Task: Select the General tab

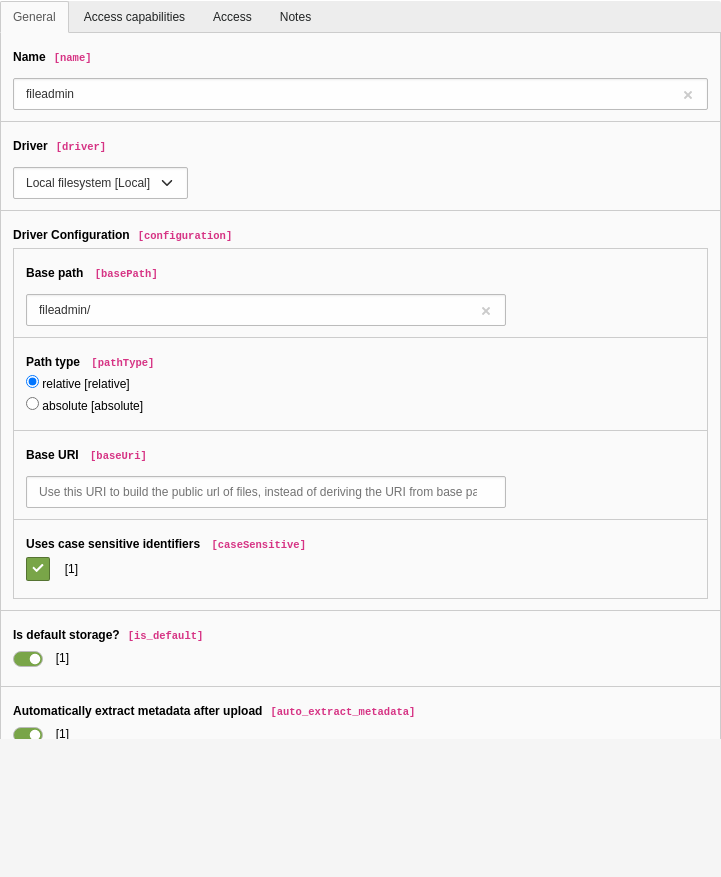Action: (34, 17)
